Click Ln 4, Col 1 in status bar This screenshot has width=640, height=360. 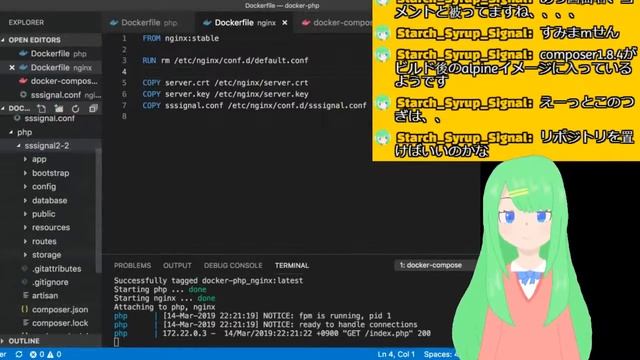396,354
